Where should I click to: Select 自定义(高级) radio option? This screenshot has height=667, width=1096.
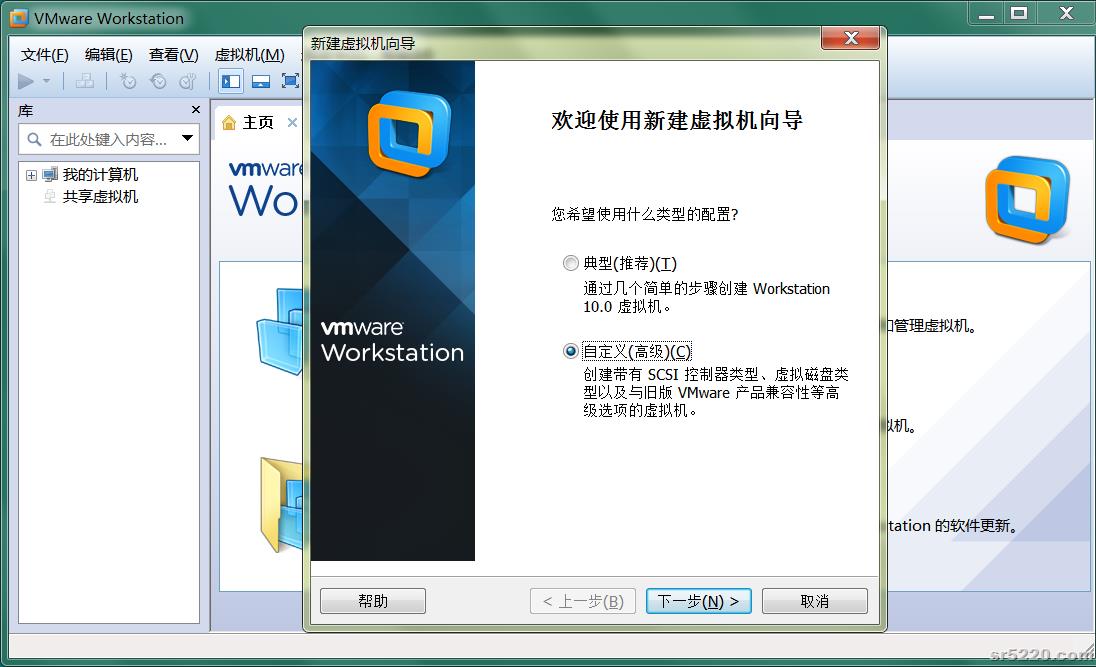click(570, 351)
